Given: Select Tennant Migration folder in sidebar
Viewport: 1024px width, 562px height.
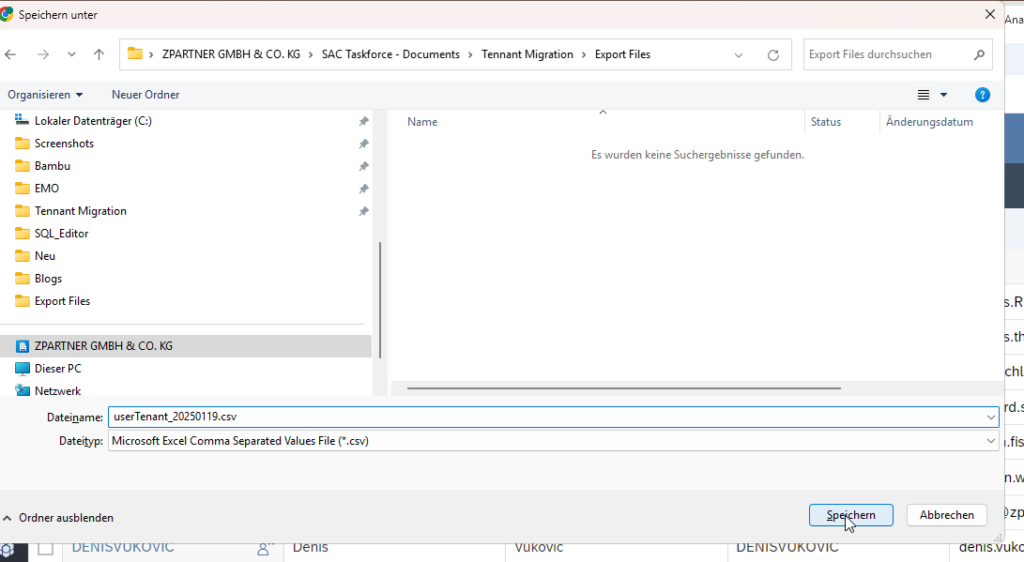Looking at the screenshot, I should pos(80,211).
